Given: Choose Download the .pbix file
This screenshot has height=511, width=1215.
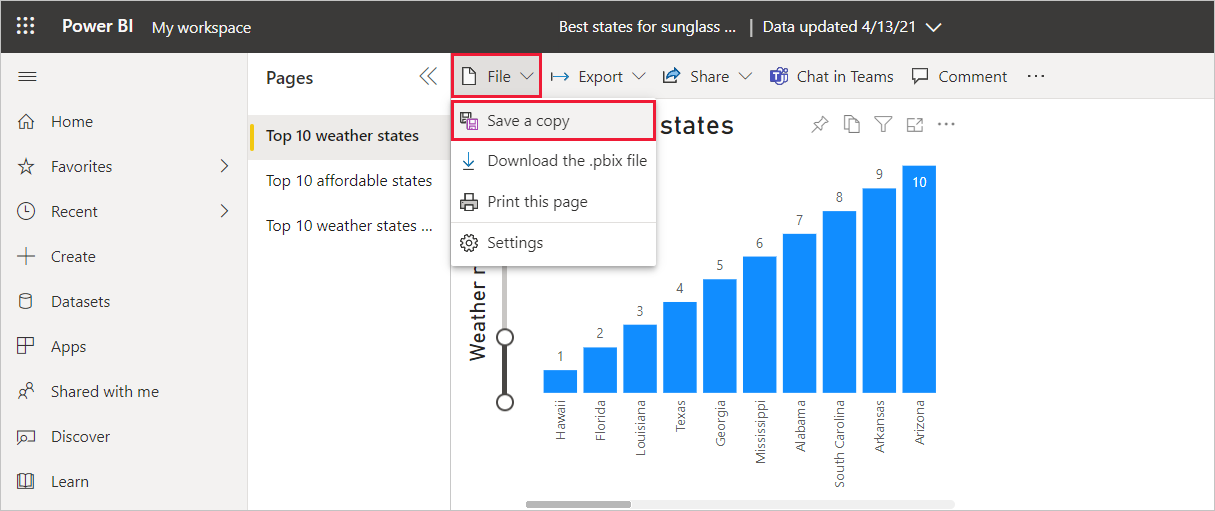Looking at the screenshot, I should click(566, 161).
